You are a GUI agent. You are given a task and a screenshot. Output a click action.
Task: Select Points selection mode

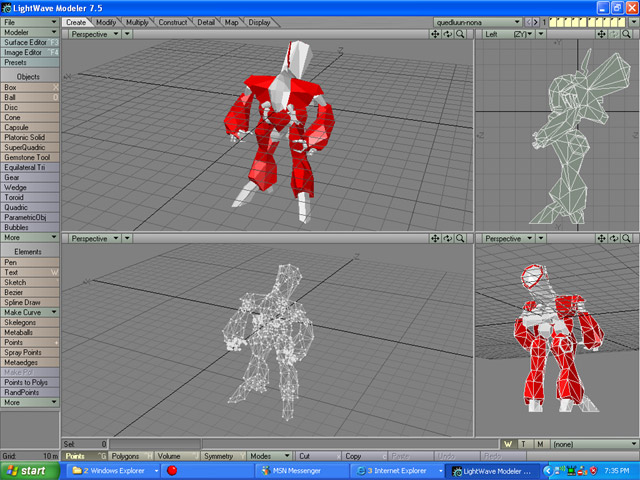click(x=84, y=456)
